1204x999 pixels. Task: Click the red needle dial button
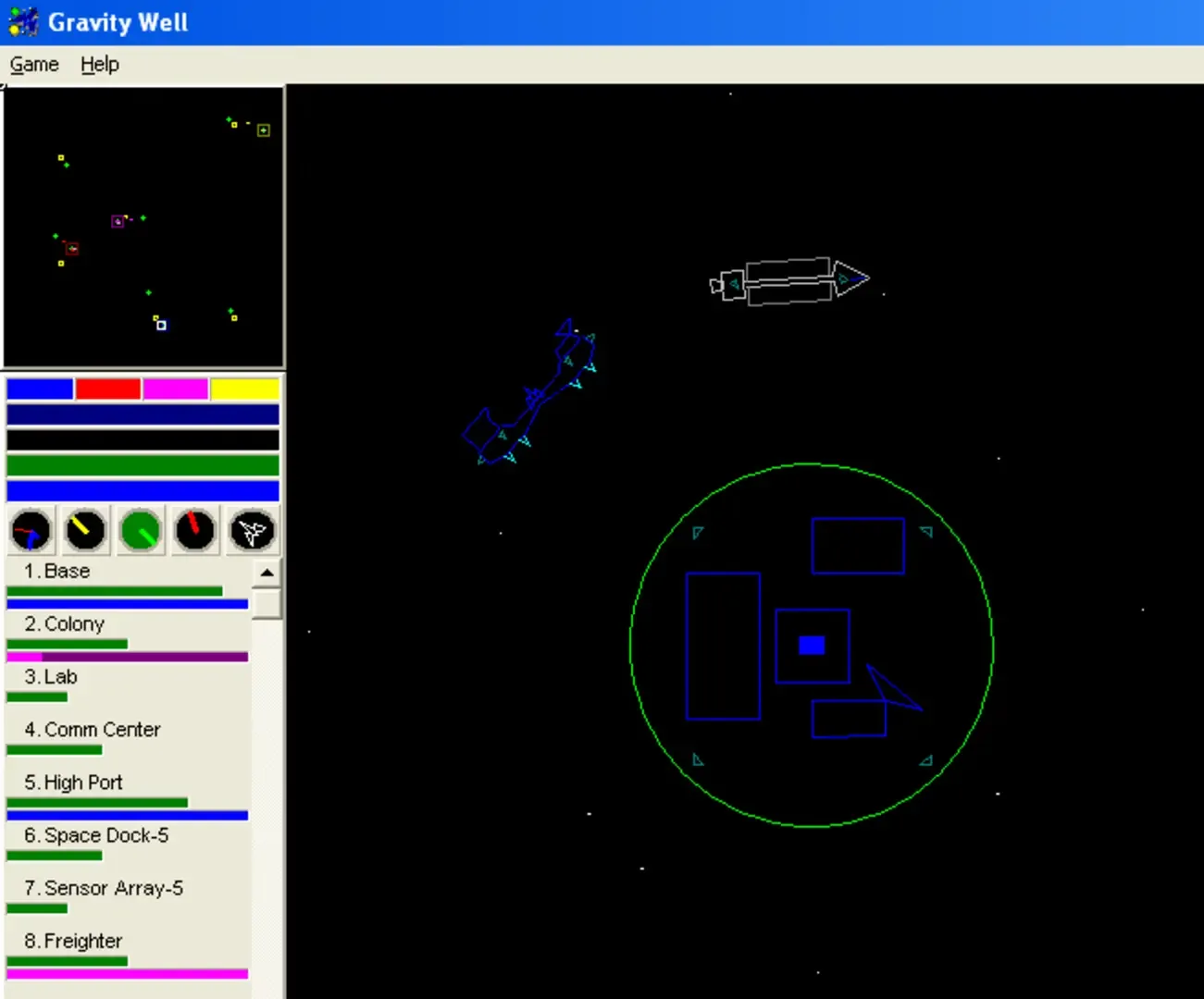click(x=195, y=531)
